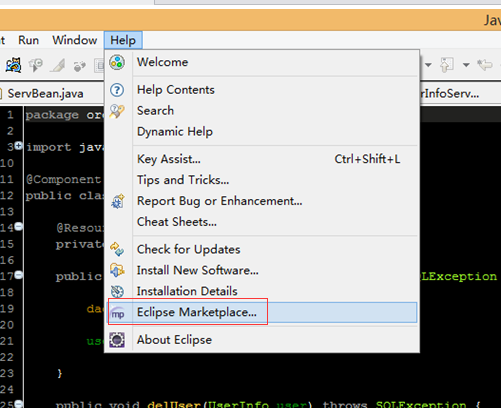Click public class text on line 12
Image resolution: width=501 pixels, height=408 pixels.
pyautogui.click(x=65, y=196)
